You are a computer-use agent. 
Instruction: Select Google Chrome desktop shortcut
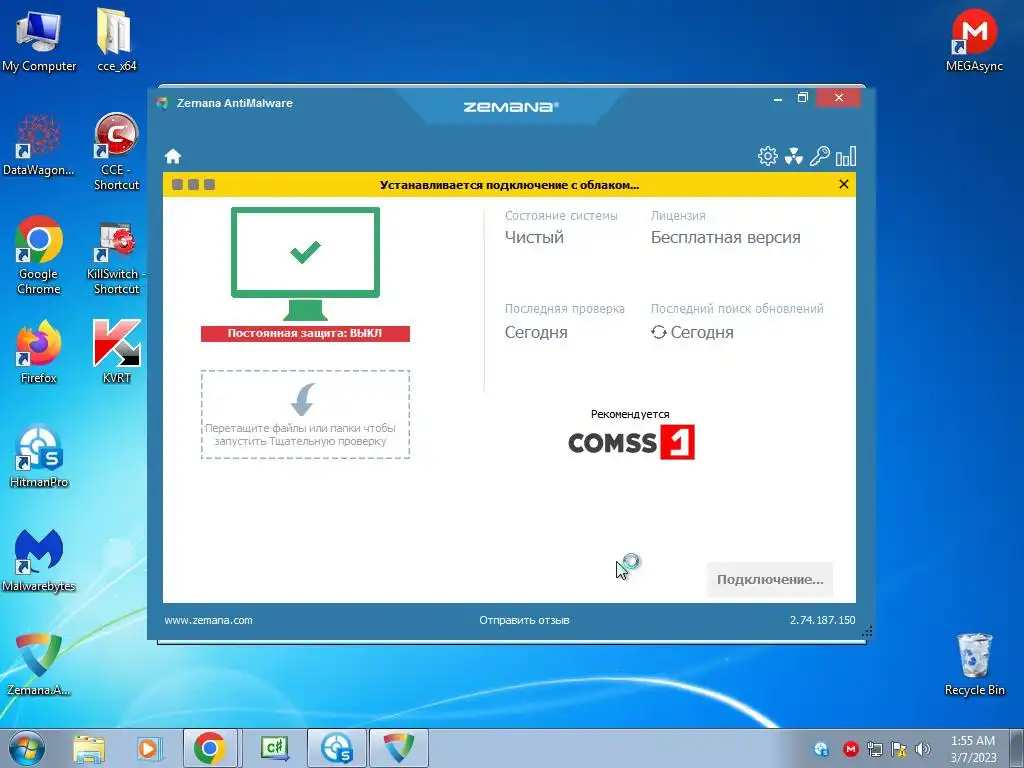tap(39, 255)
